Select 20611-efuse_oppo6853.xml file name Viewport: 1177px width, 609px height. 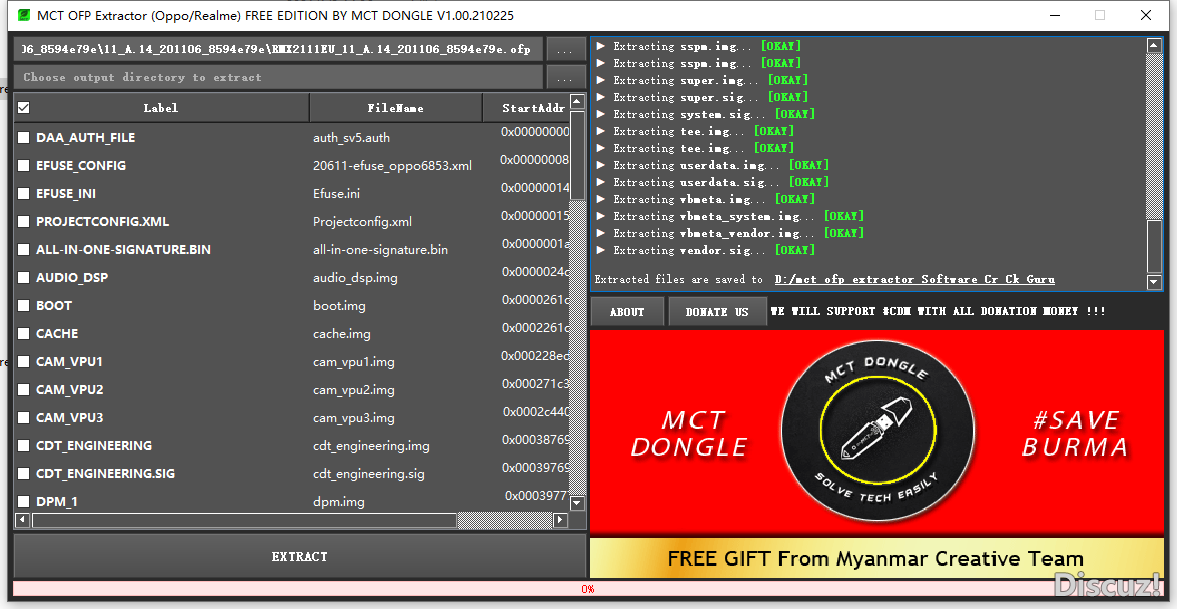click(393, 166)
